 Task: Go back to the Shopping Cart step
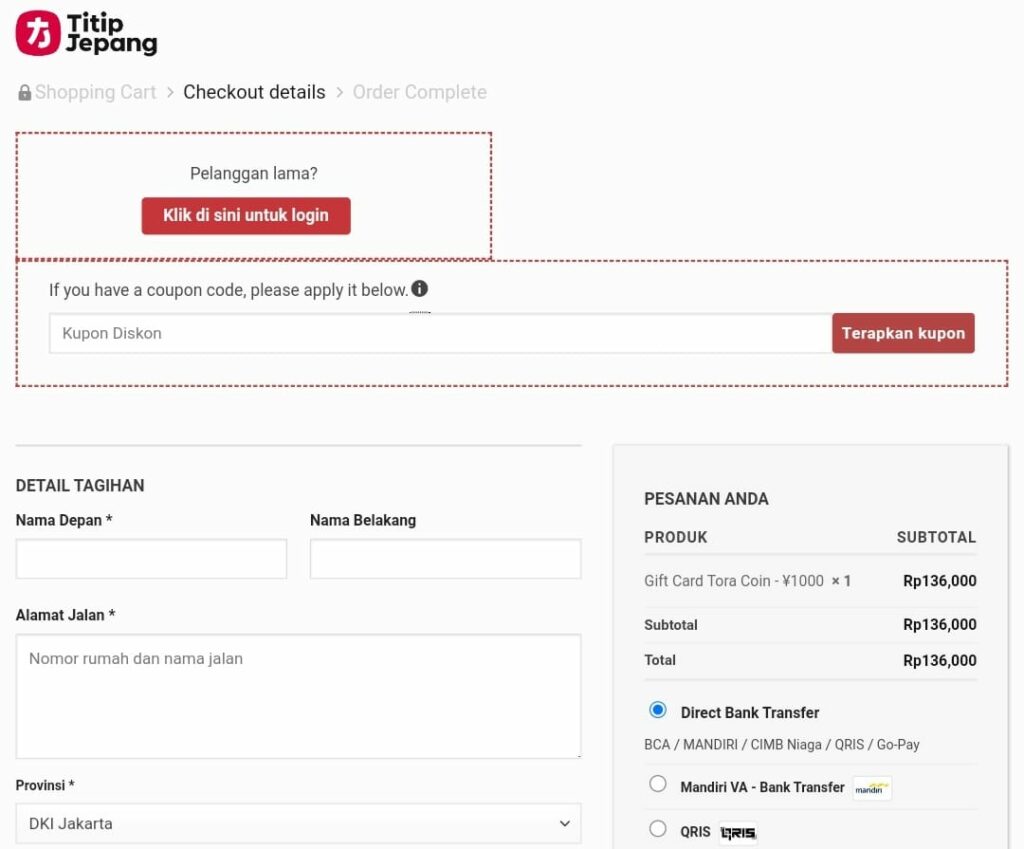tap(96, 92)
